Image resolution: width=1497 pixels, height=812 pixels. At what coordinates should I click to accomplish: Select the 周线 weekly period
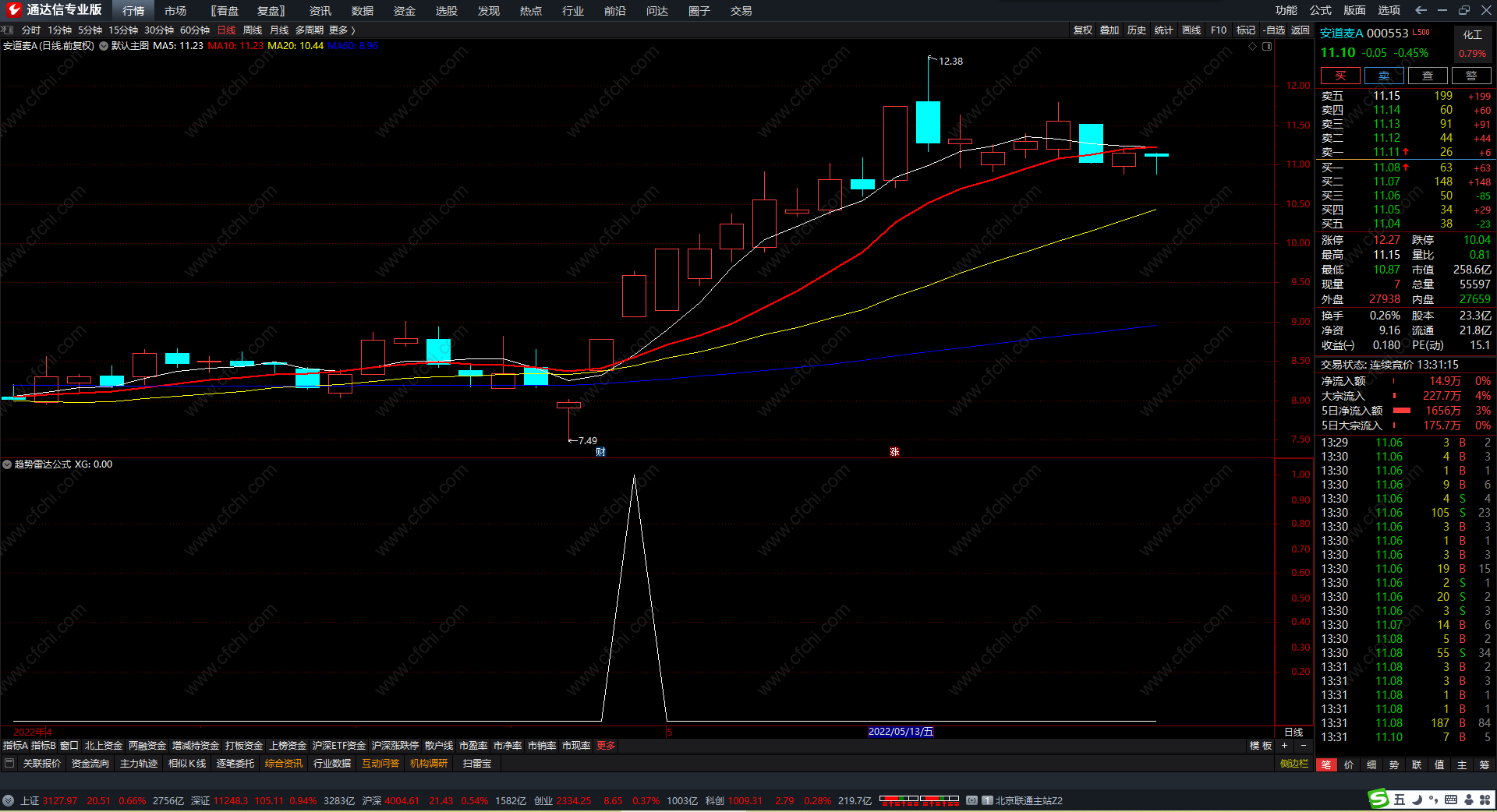coord(253,30)
